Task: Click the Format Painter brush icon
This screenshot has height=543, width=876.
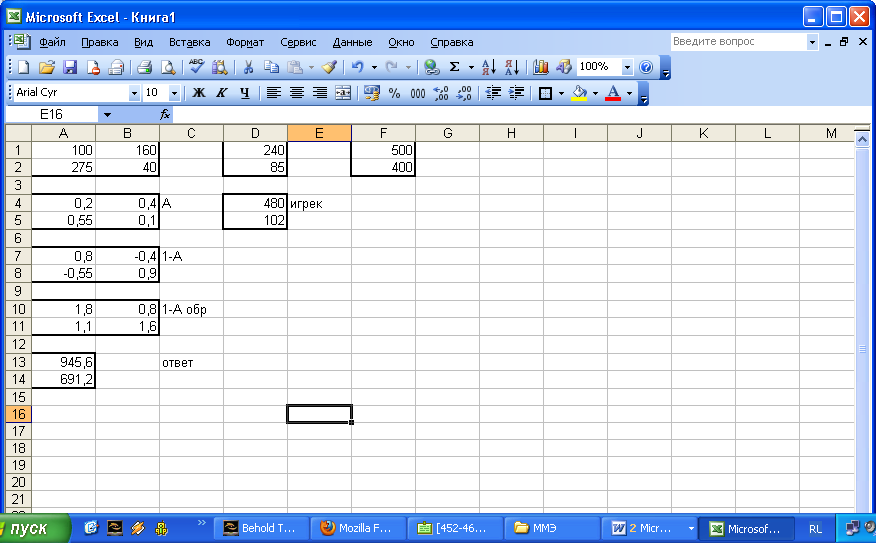Action: point(329,67)
